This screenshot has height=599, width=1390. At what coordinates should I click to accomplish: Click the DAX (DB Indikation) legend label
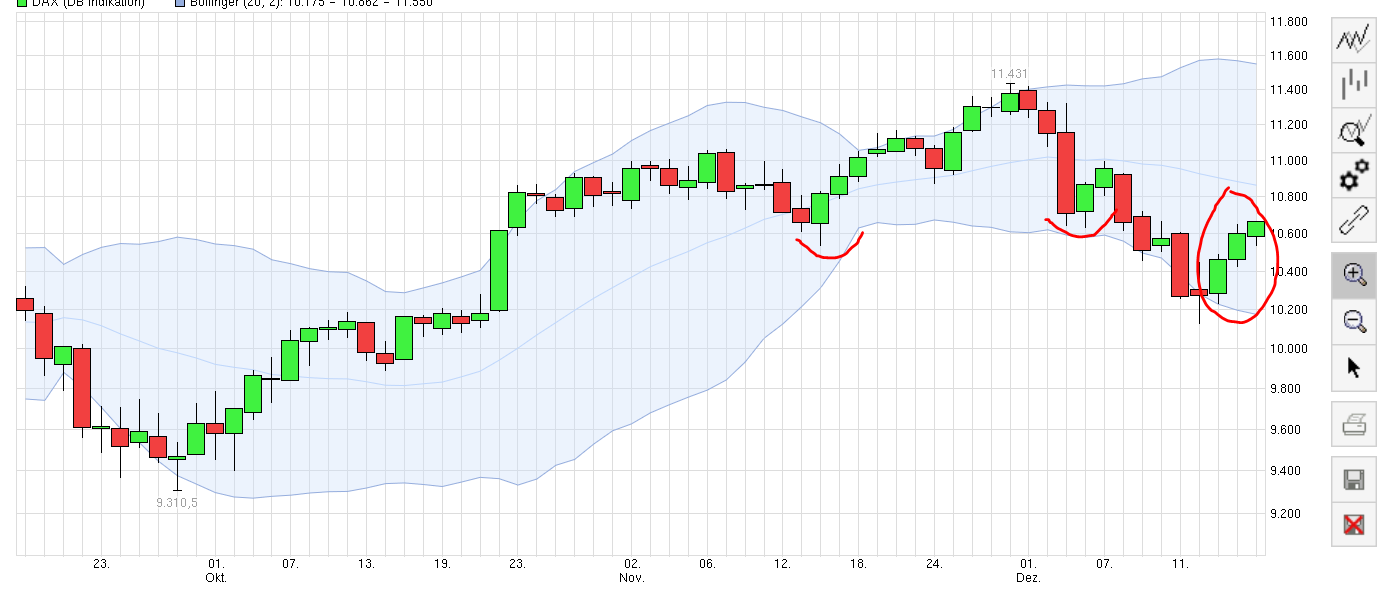pos(88,3)
